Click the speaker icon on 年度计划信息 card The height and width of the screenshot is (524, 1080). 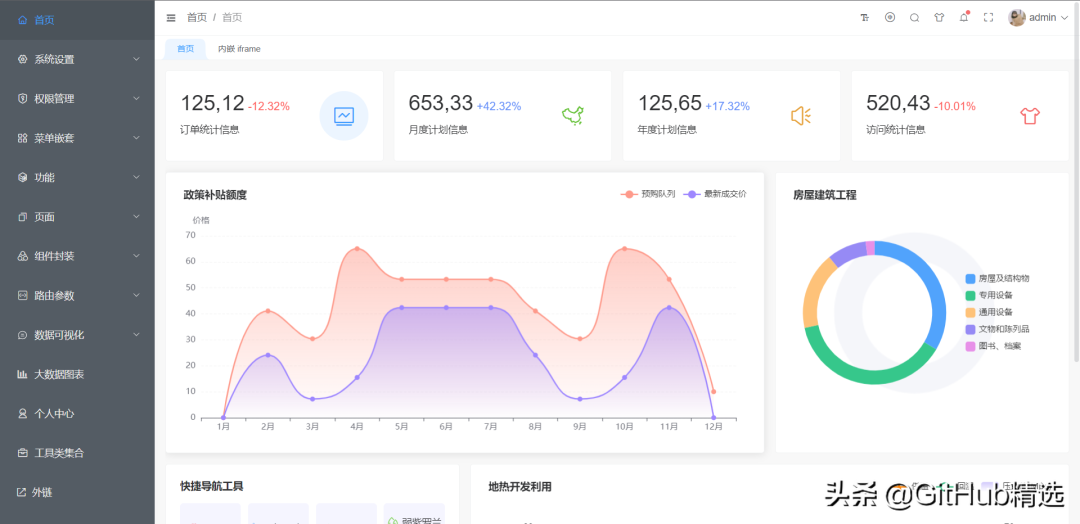pyautogui.click(x=801, y=116)
